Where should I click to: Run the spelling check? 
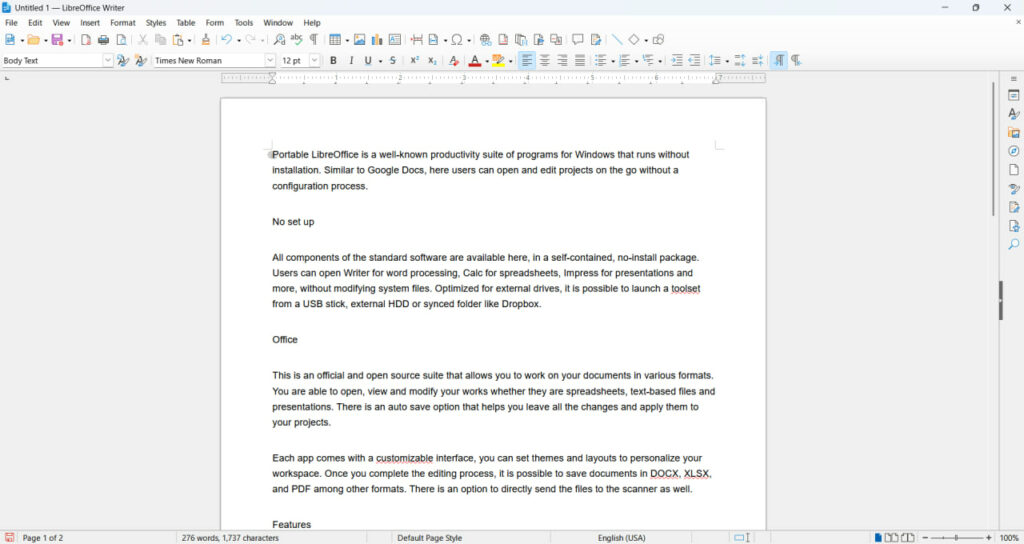(296, 40)
